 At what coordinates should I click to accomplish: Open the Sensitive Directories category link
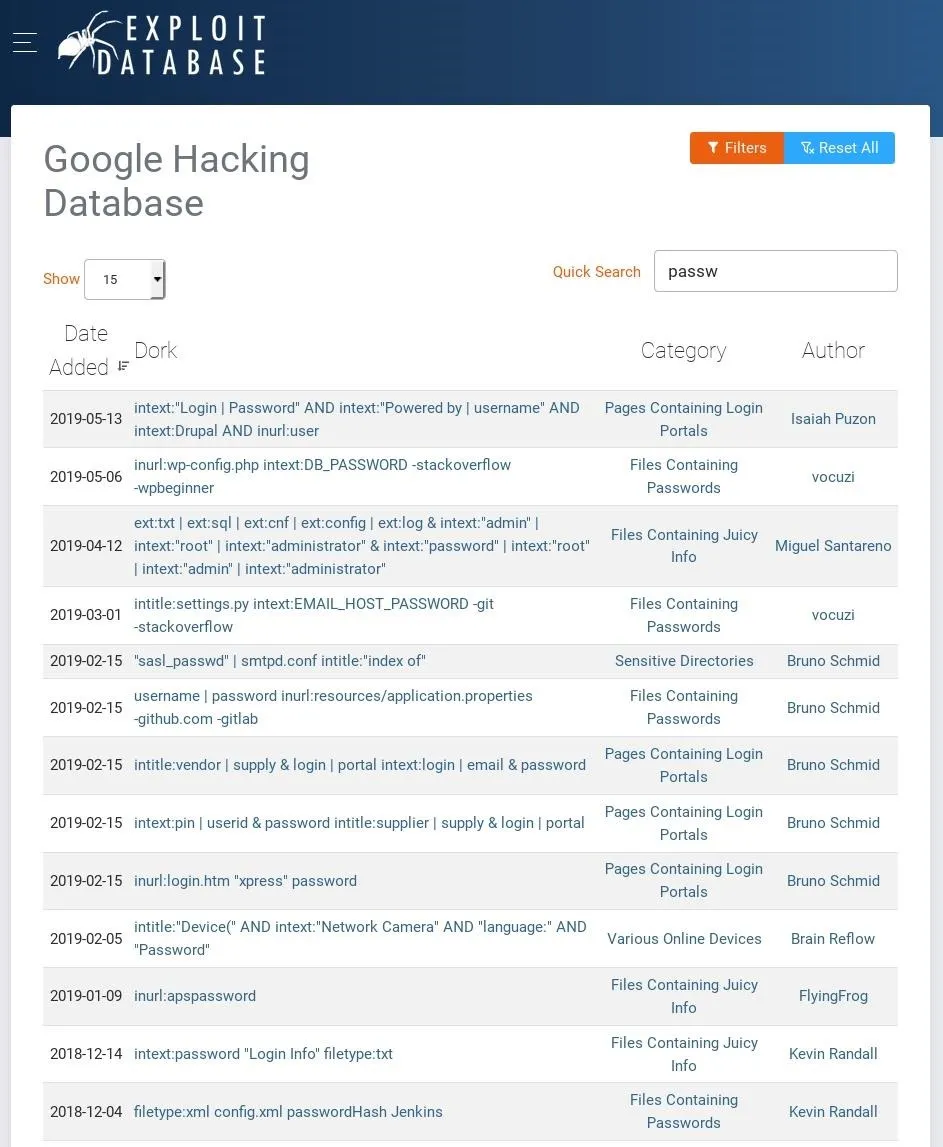tap(684, 661)
